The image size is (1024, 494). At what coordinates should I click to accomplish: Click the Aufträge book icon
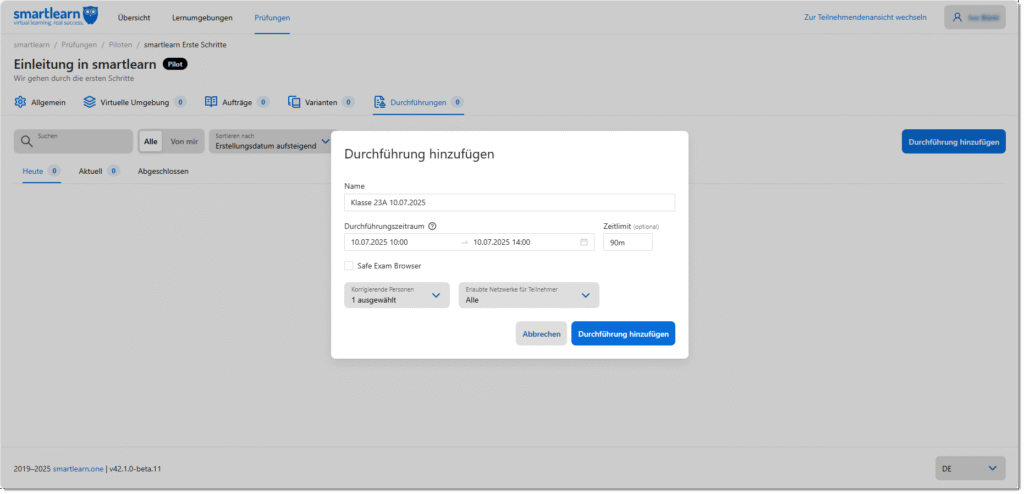[211, 102]
